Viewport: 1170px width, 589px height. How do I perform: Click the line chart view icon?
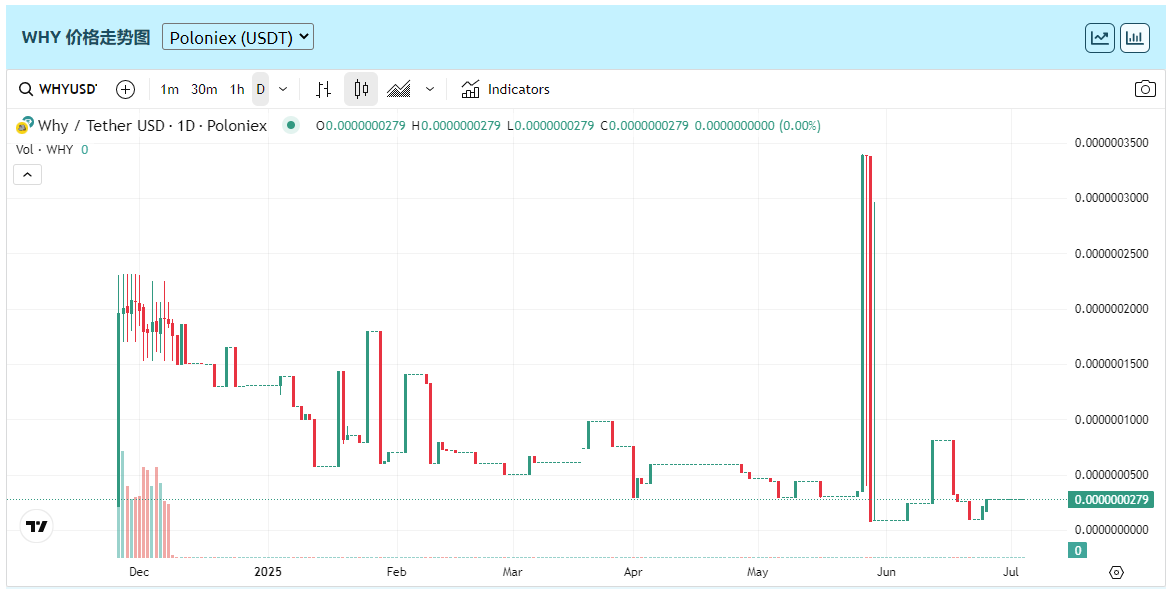click(x=1100, y=38)
